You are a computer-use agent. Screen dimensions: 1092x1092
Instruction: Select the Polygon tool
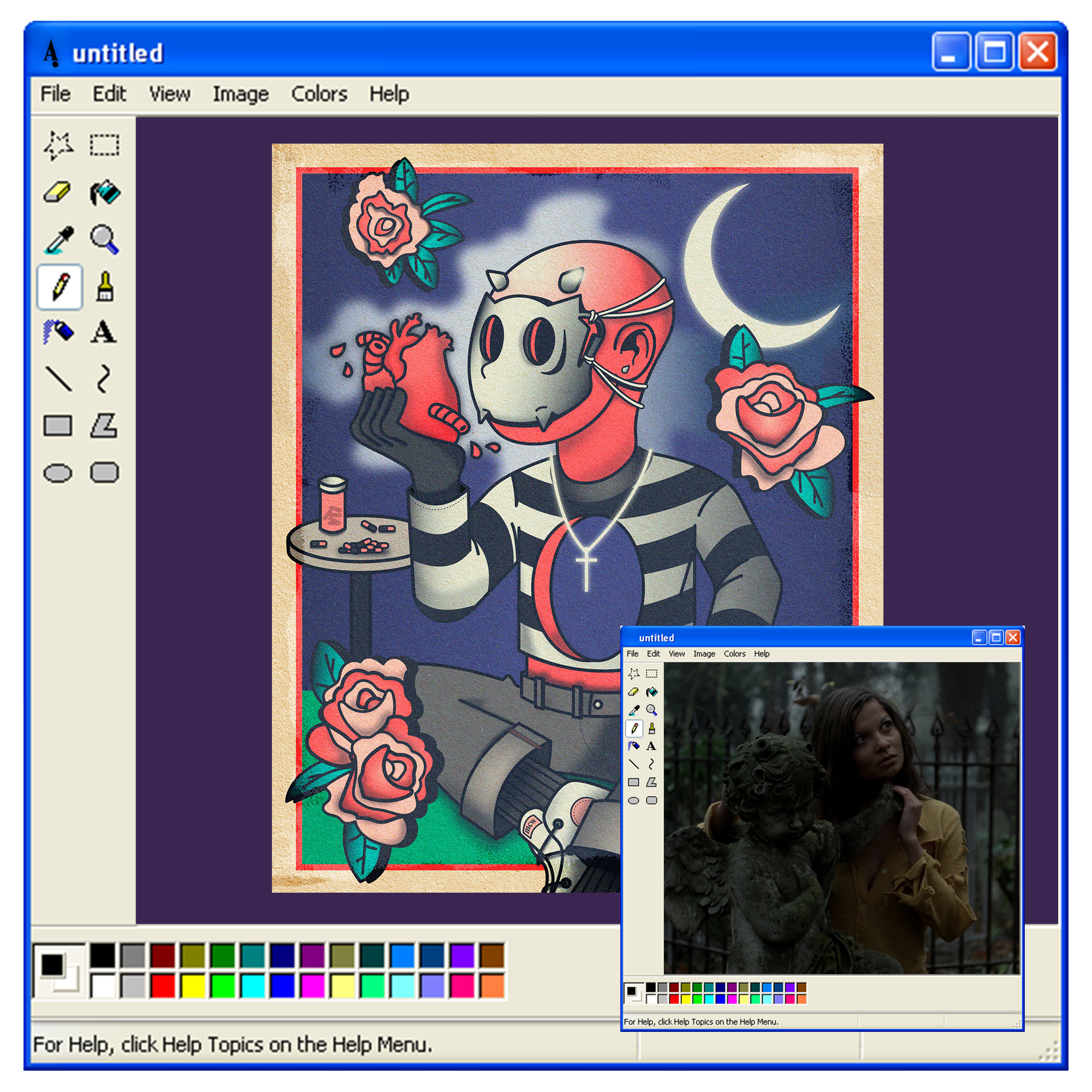coord(104,426)
